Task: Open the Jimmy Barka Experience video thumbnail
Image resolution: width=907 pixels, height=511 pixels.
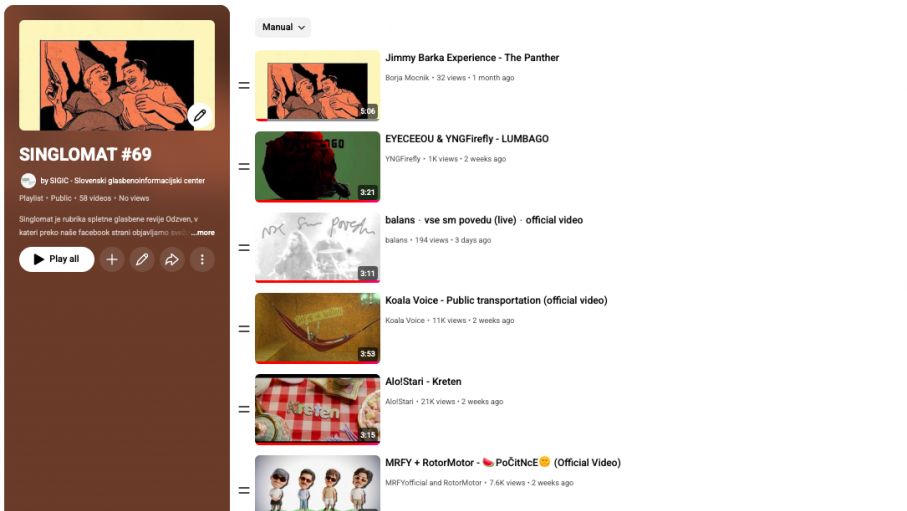Action: [318, 86]
